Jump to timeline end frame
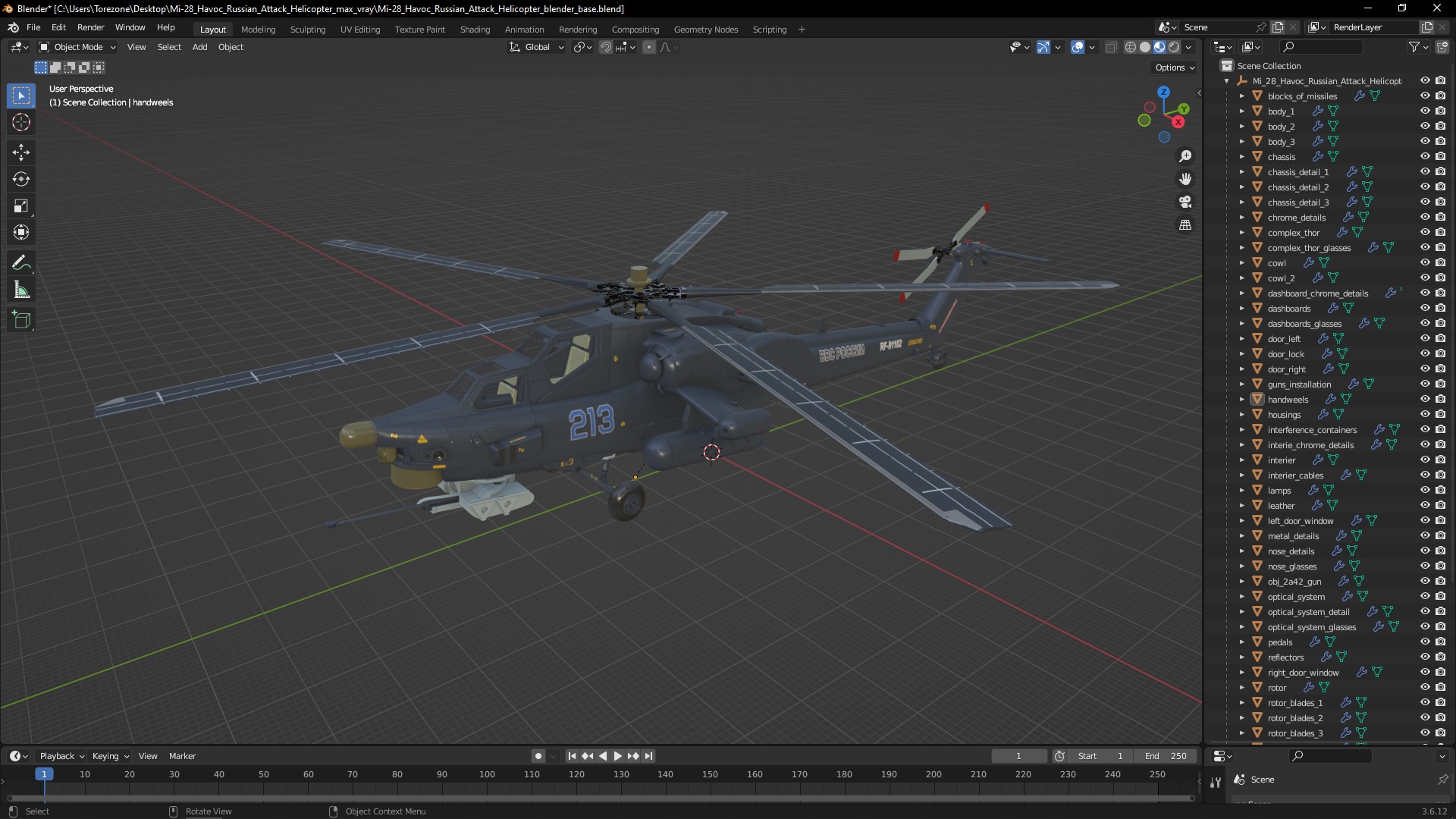1456x819 pixels. (648, 756)
